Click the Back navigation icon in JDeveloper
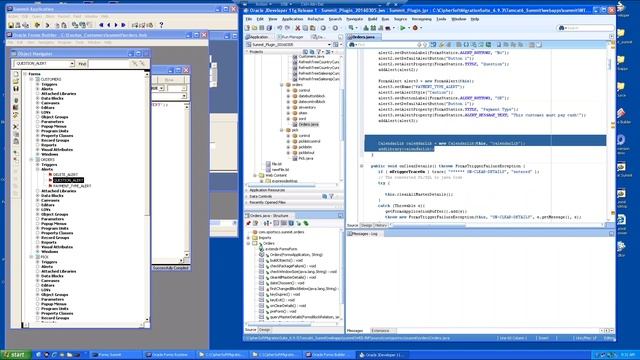This screenshot has height=360, width=640. point(323,28)
